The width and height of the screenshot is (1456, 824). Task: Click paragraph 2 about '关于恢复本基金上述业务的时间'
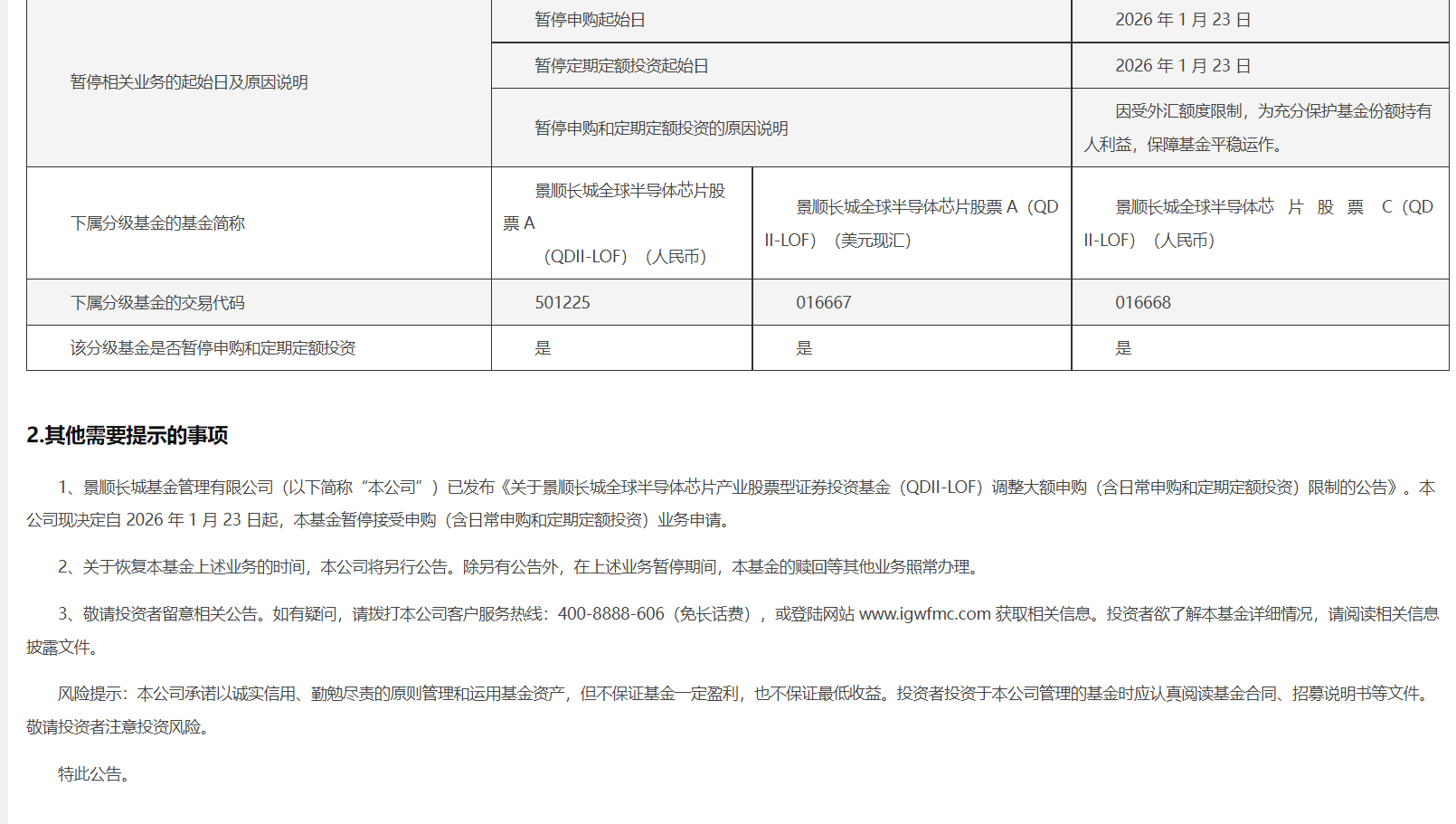pyautogui.click(x=520, y=567)
